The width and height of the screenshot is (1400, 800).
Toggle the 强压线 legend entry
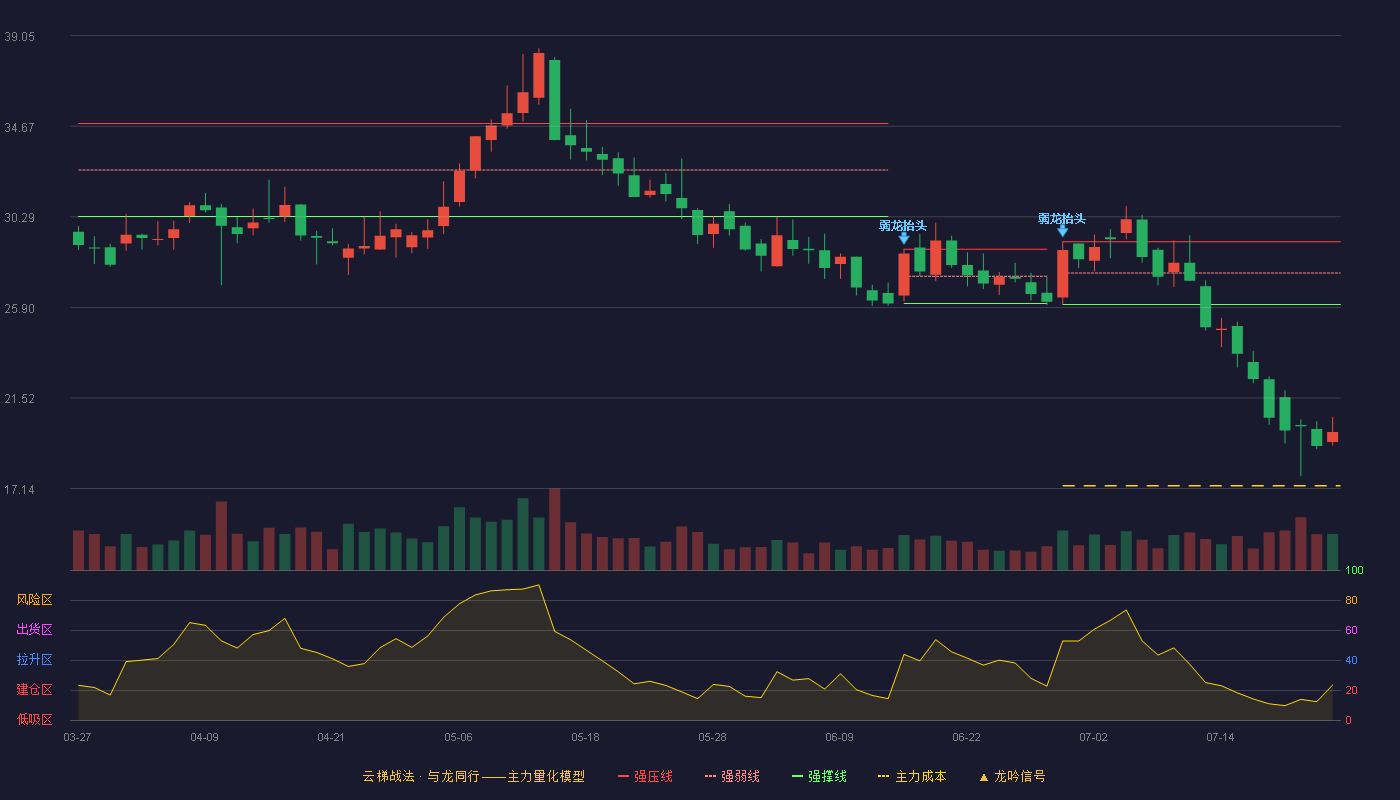pyautogui.click(x=645, y=776)
